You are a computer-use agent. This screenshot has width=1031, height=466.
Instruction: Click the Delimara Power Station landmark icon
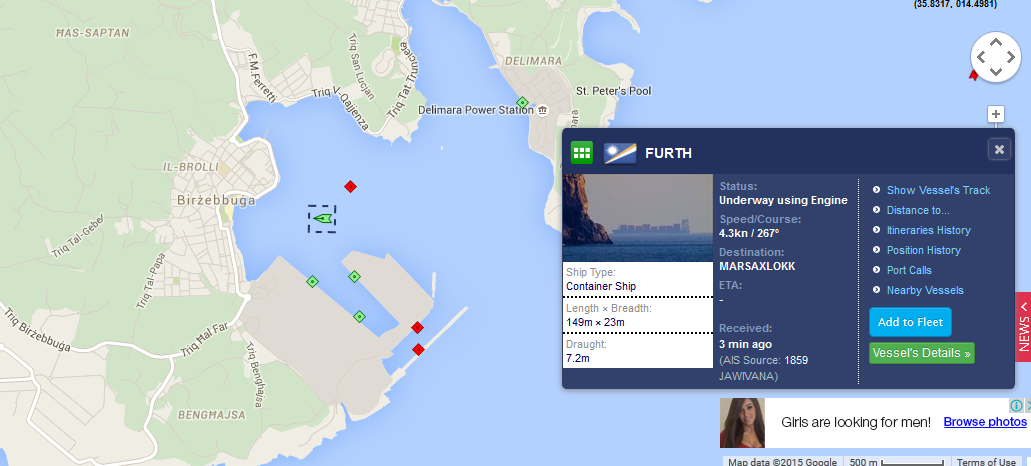[542, 110]
